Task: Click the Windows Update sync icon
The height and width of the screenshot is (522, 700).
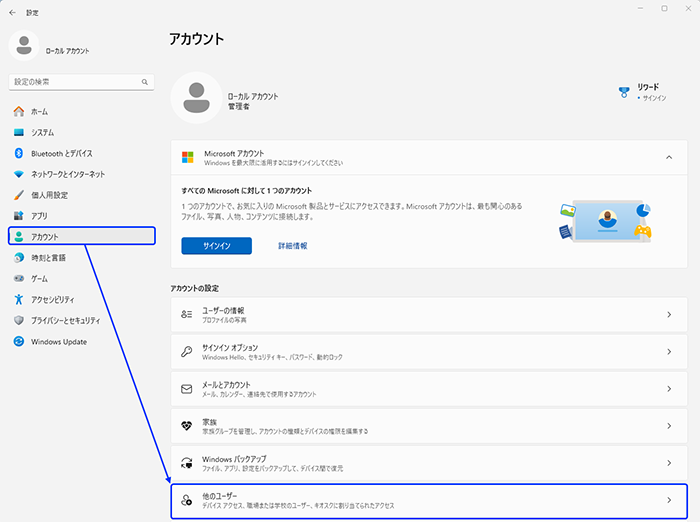Action: point(18,341)
